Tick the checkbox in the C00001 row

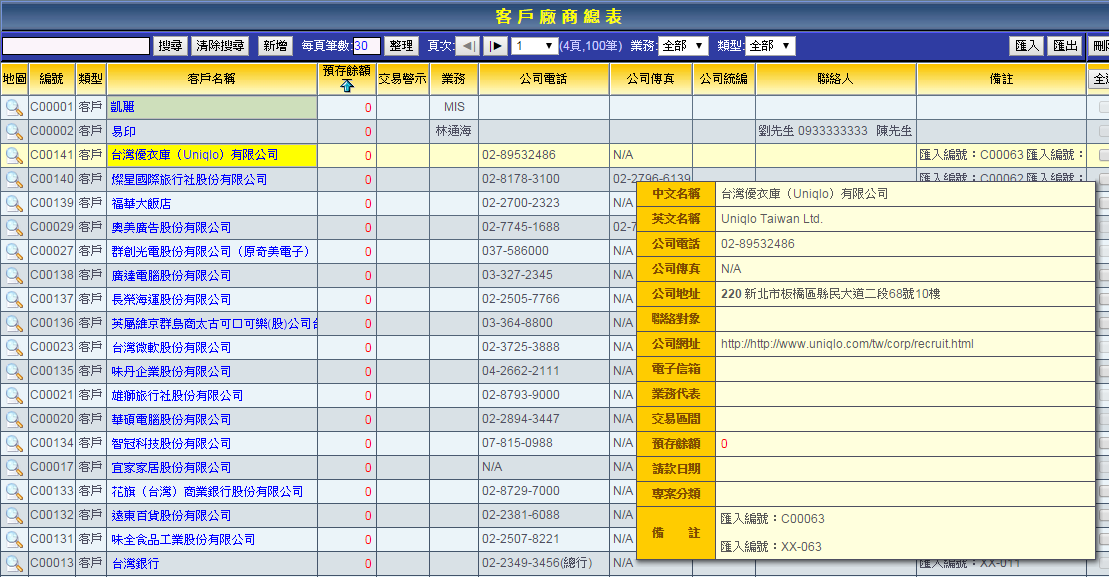tap(1103, 107)
